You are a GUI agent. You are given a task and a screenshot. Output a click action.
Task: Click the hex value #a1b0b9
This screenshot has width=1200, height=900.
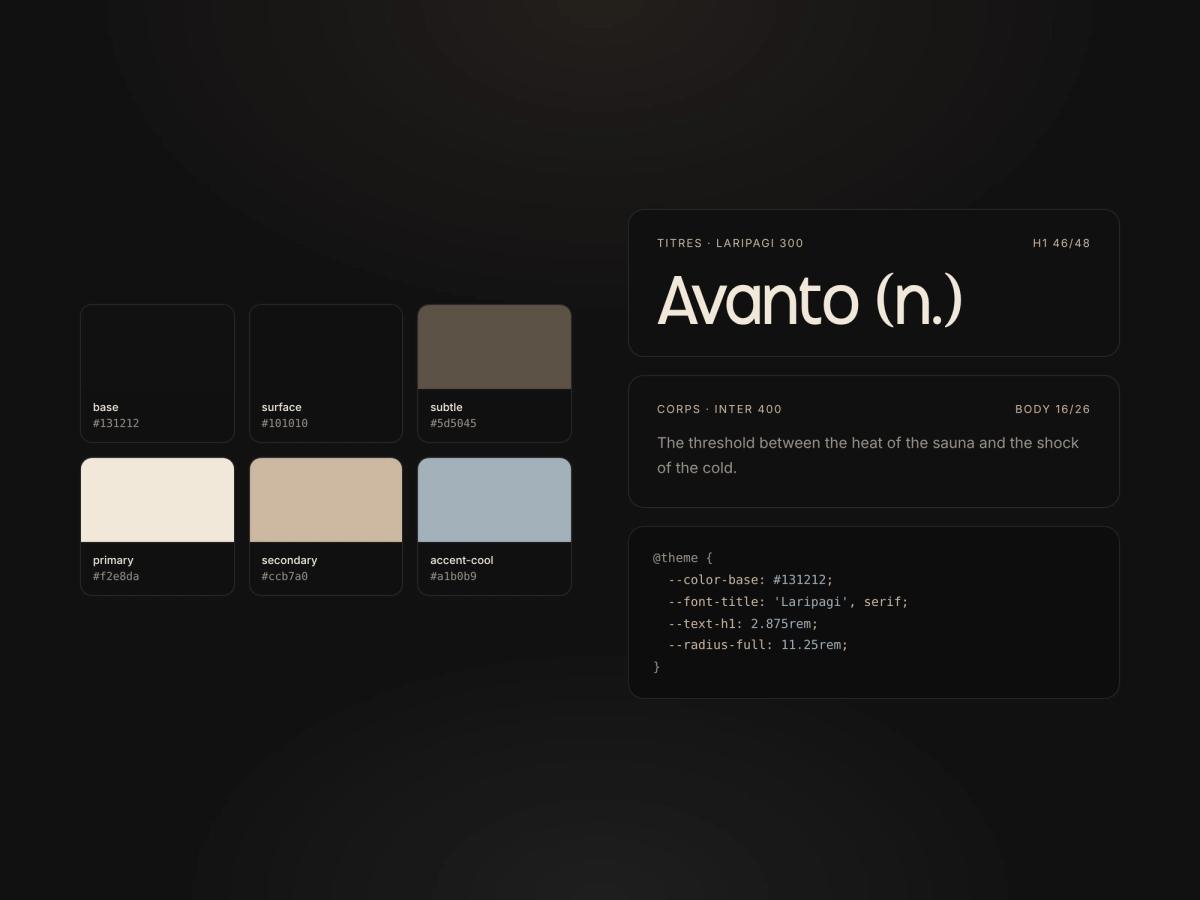453,576
